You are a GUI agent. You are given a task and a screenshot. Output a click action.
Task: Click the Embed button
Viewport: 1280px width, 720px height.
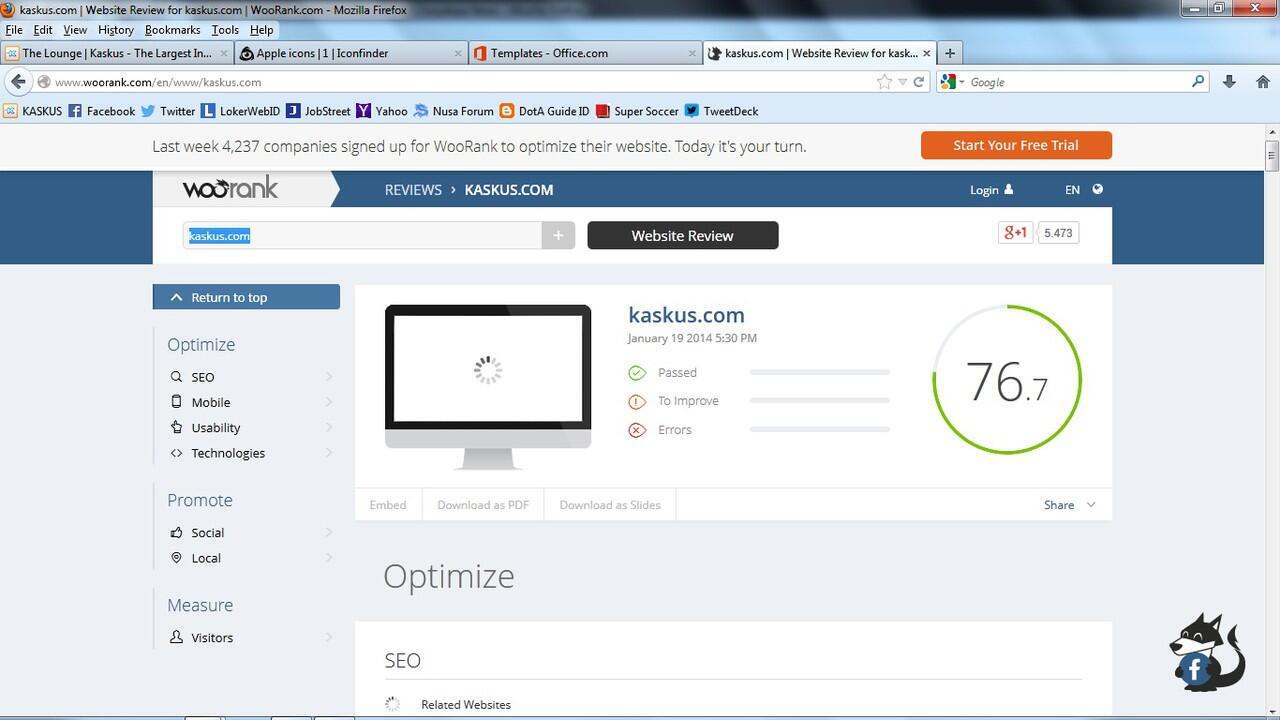pyautogui.click(x=388, y=505)
